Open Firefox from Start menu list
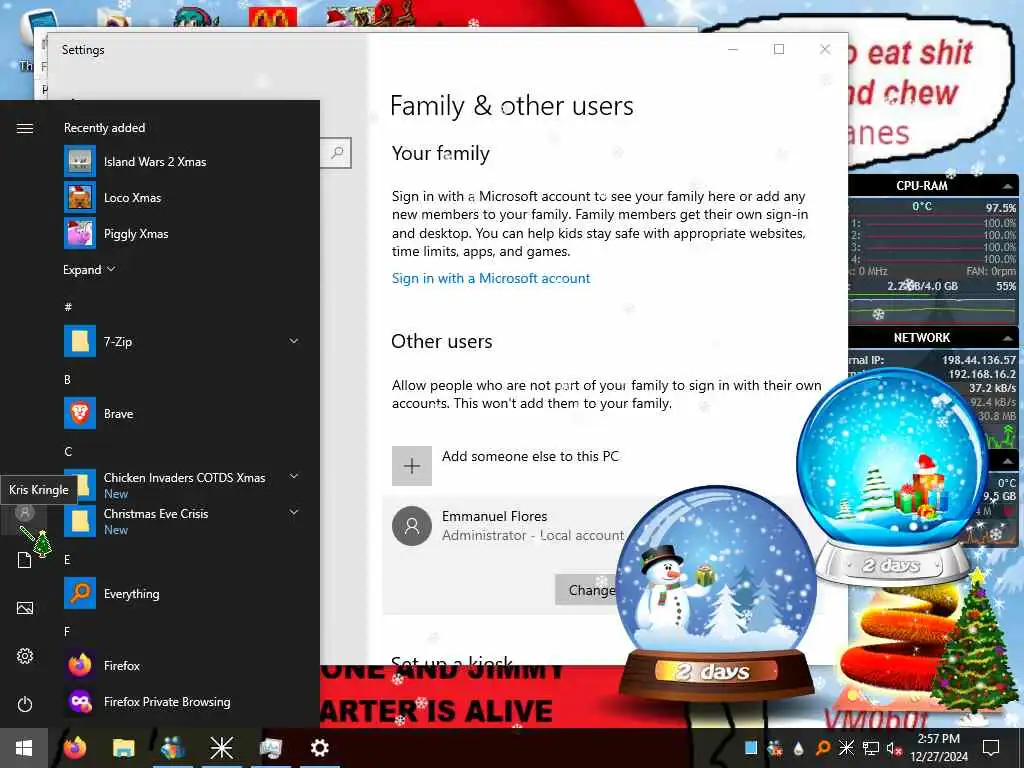The image size is (1024, 768). pyautogui.click(x=121, y=665)
